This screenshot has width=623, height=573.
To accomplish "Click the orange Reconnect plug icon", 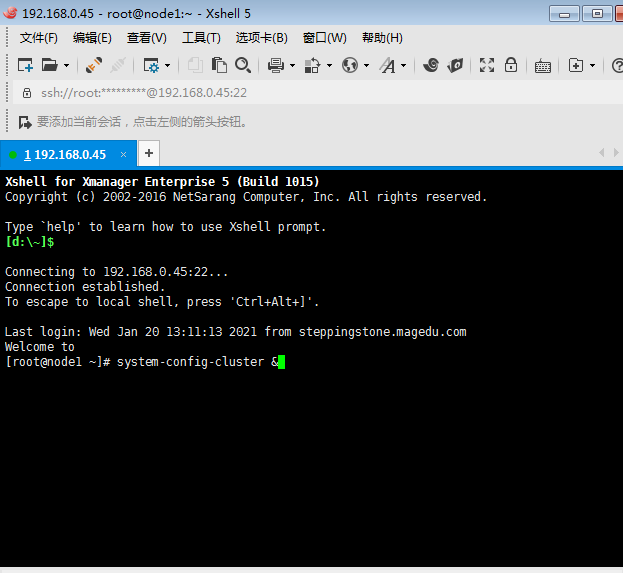I will (x=94, y=65).
